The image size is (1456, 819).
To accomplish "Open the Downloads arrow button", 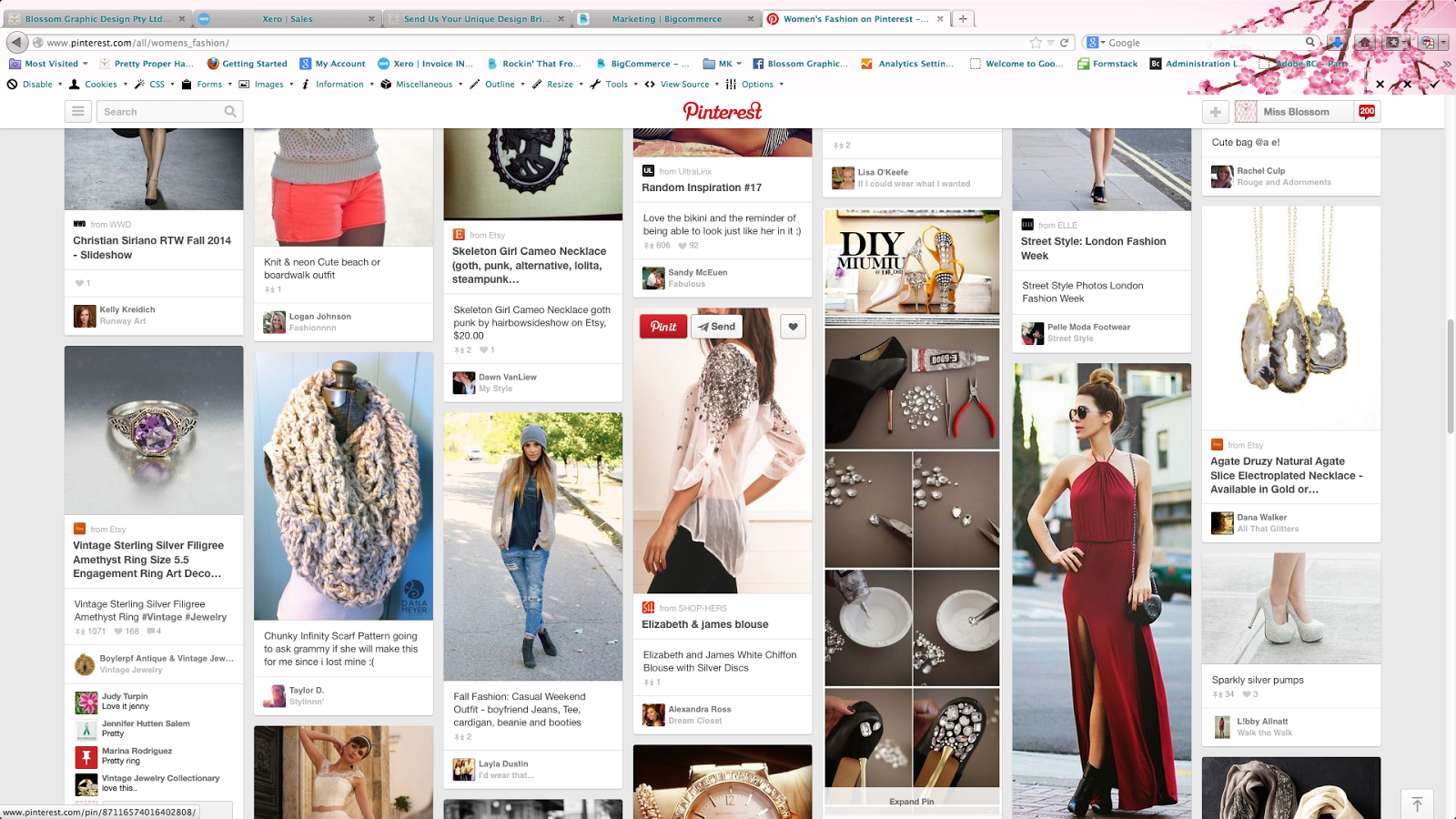I will [x=1336, y=42].
